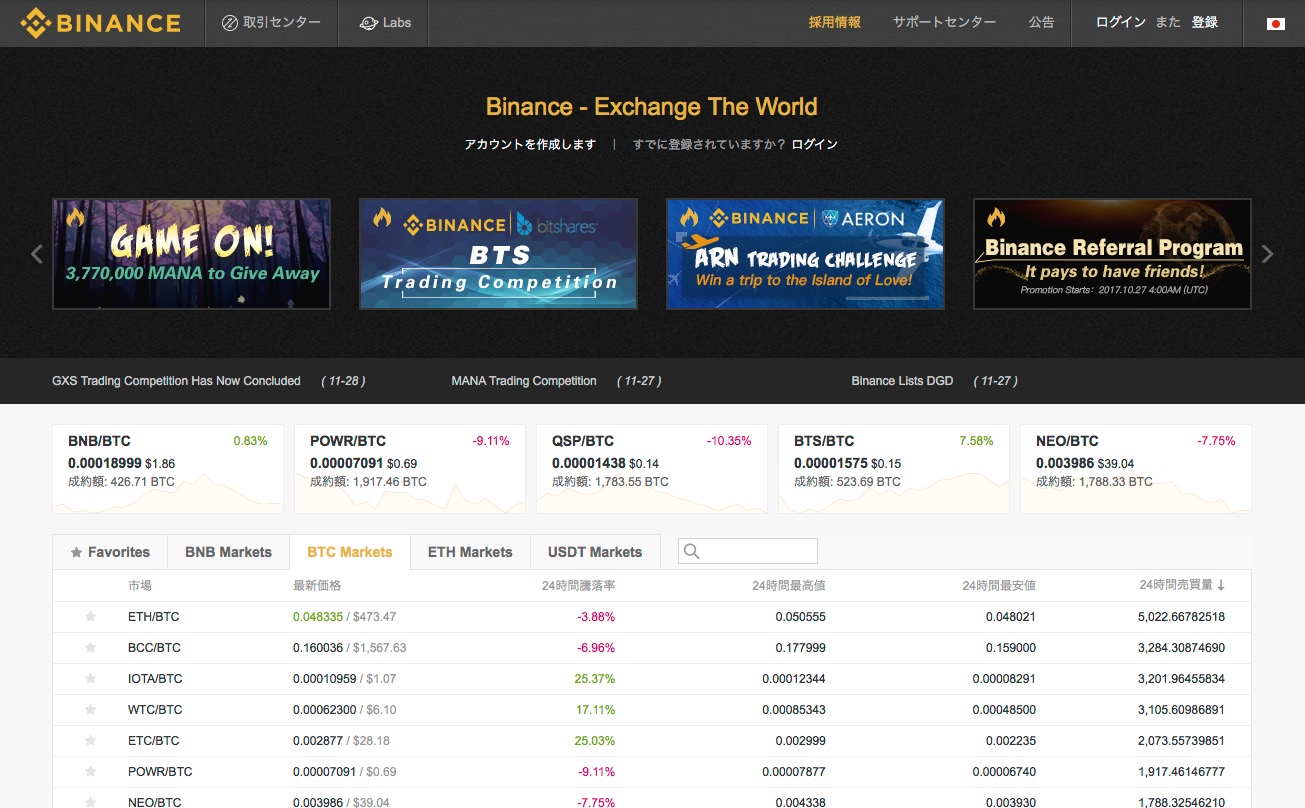1305x808 pixels.
Task: Switch to the Favorites tab
Action: (x=110, y=552)
